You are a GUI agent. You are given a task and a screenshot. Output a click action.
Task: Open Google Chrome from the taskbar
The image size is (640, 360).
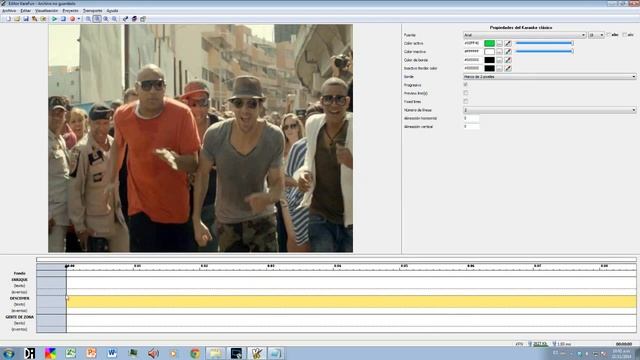[195, 353]
